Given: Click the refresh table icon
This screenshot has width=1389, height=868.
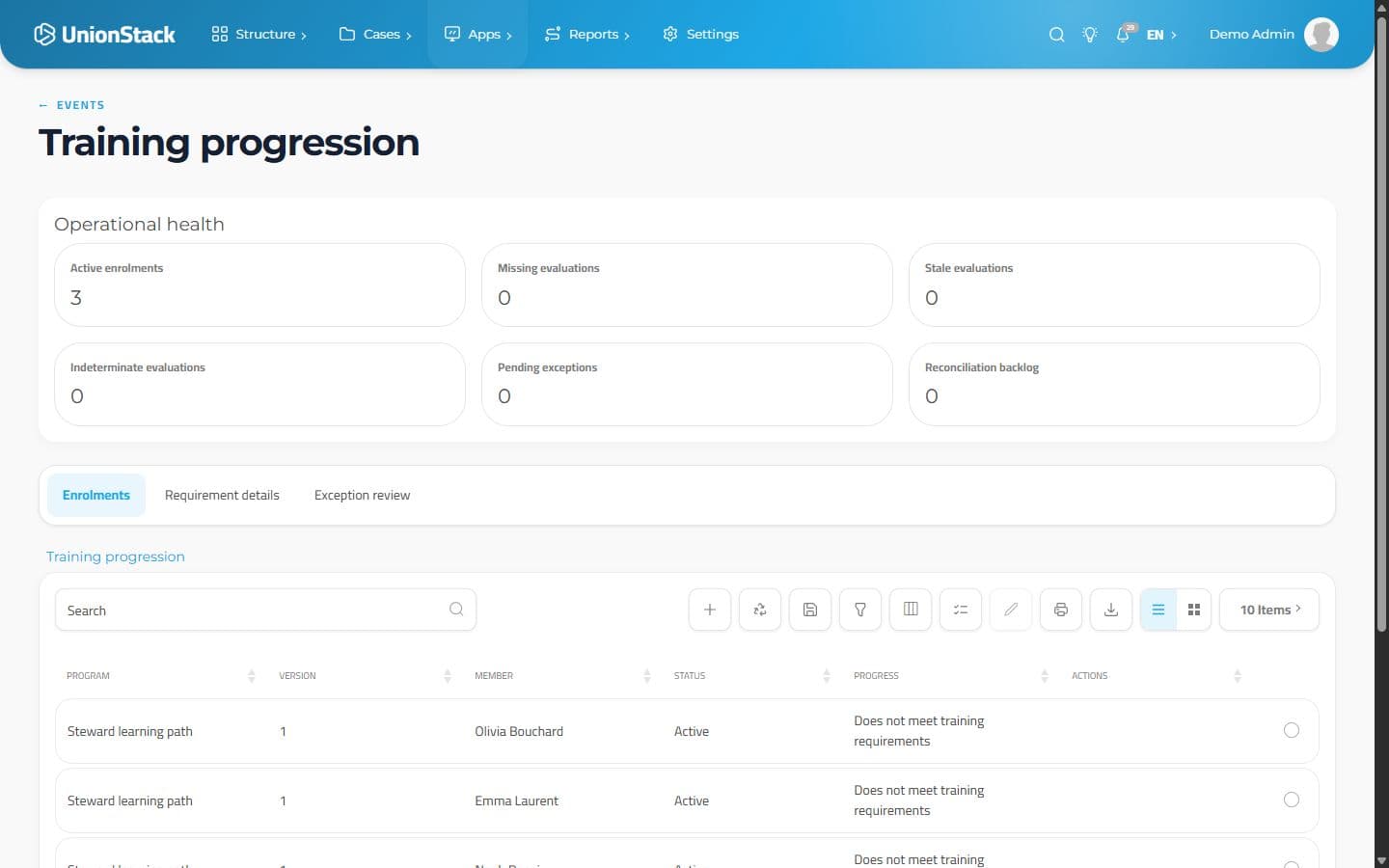Looking at the screenshot, I should pyautogui.click(x=760, y=610).
